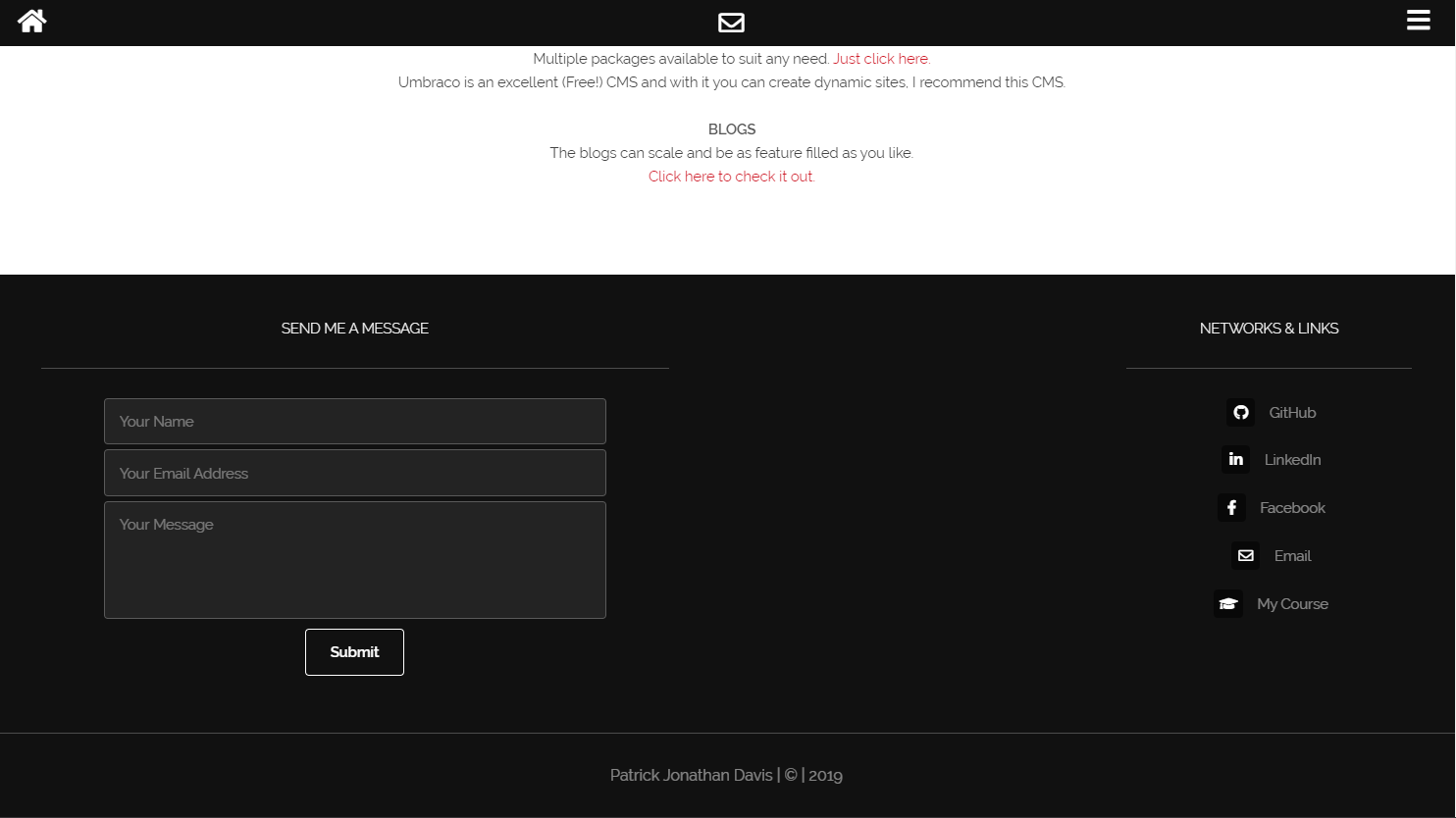Open the LinkedIn profile link

tap(1292, 459)
